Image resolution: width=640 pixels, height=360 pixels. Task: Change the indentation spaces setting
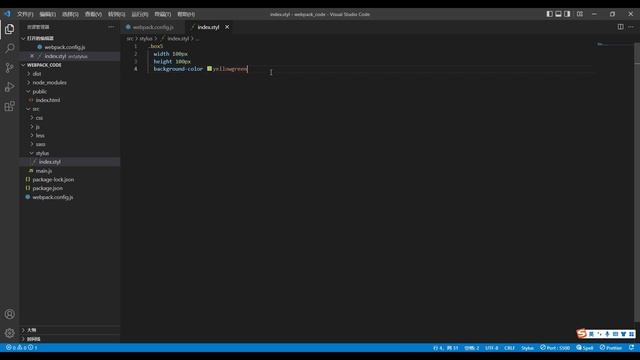471,348
